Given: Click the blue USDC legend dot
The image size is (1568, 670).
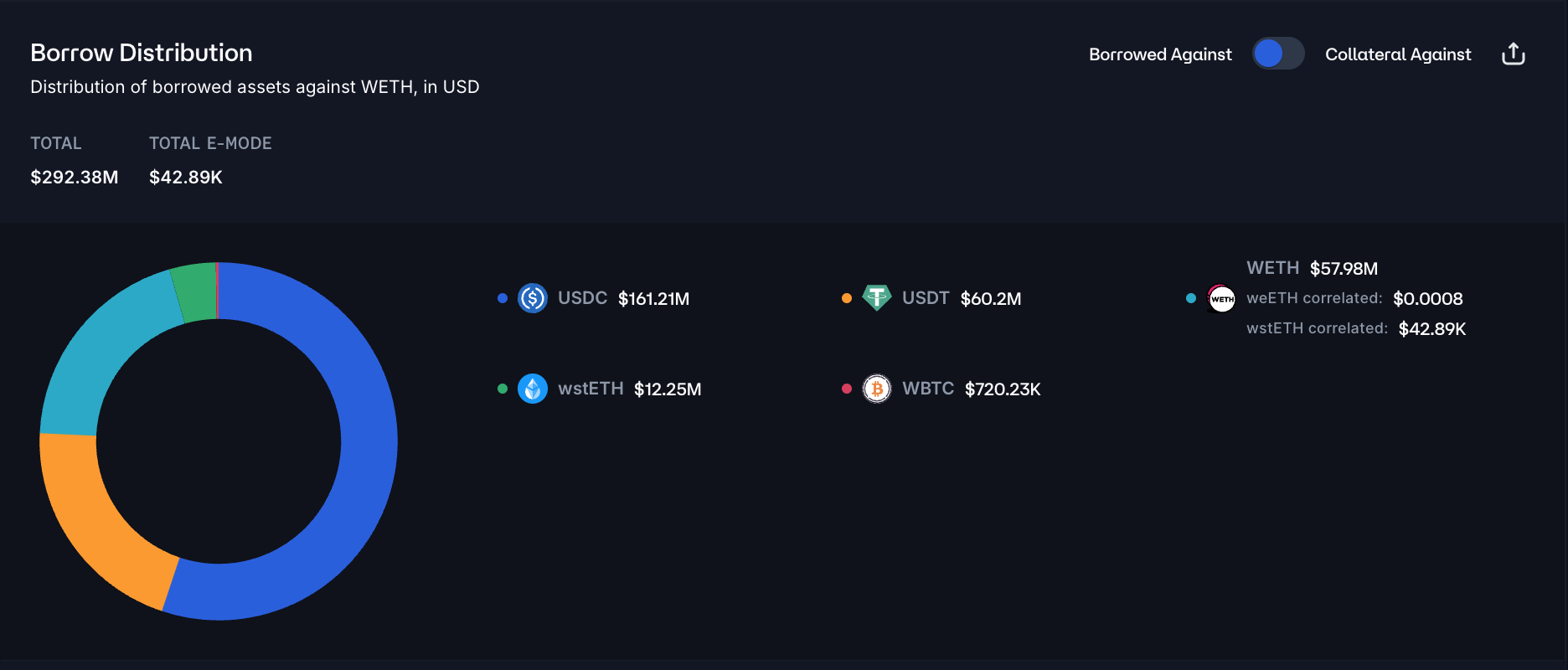Looking at the screenshot, I should pyautogui.click(x=503, y=298).
